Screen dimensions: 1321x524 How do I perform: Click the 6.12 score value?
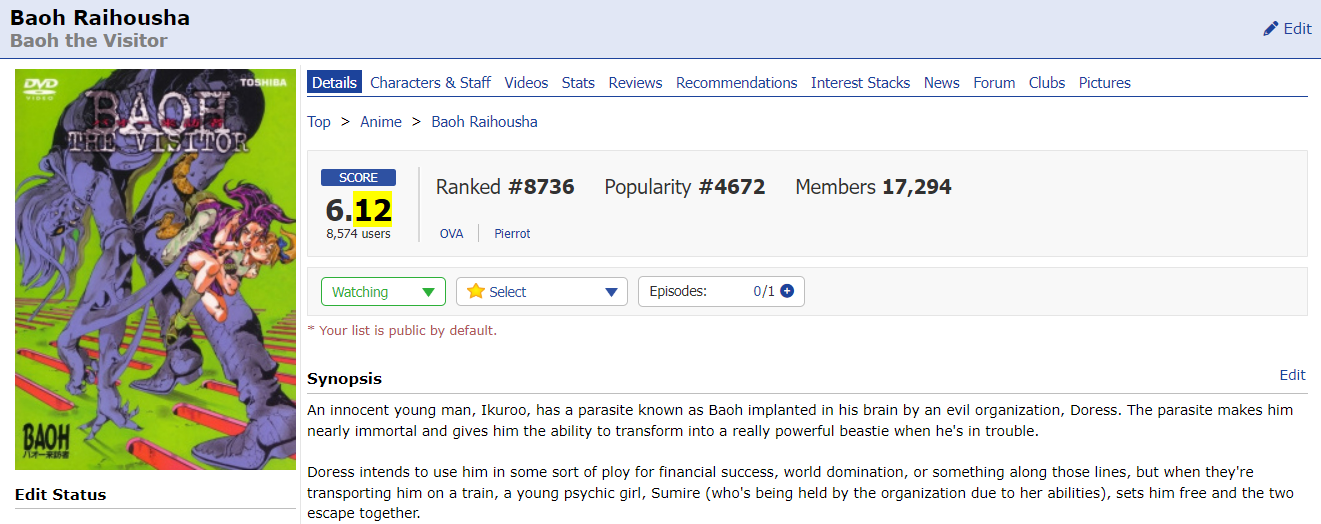point(358,210)
